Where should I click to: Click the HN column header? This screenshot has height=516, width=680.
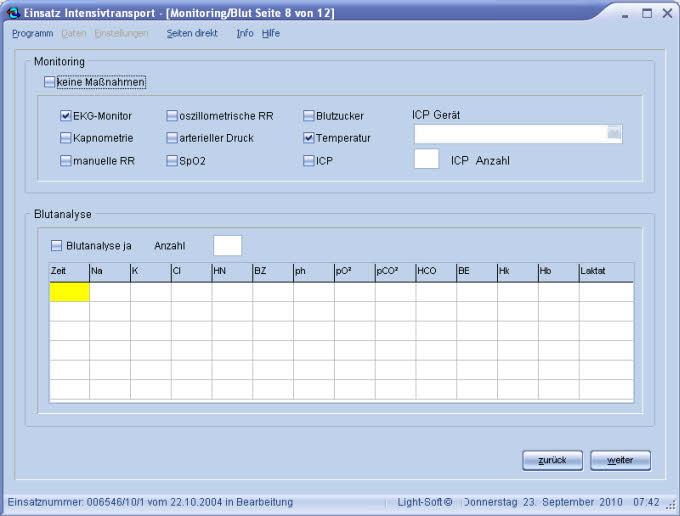coord(232,272)
